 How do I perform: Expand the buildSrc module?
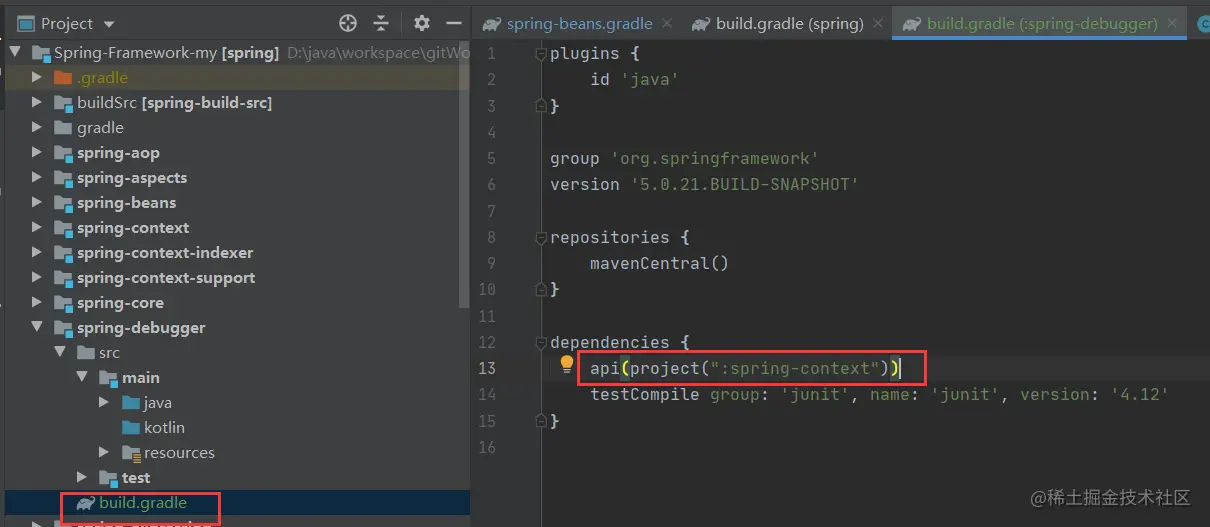pos(37,102)
